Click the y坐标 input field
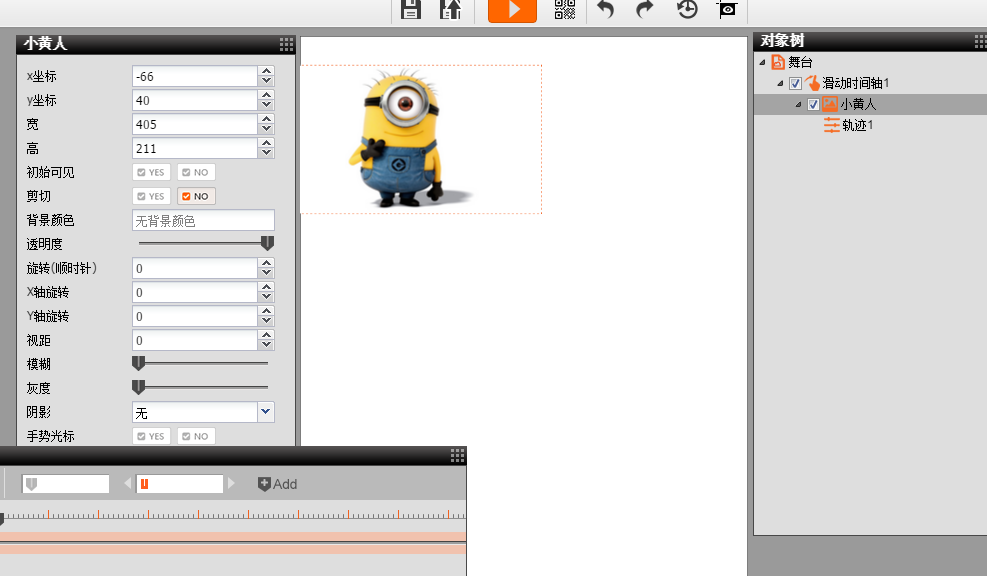Screen dimensions: 987x576 tap(195, 100)
